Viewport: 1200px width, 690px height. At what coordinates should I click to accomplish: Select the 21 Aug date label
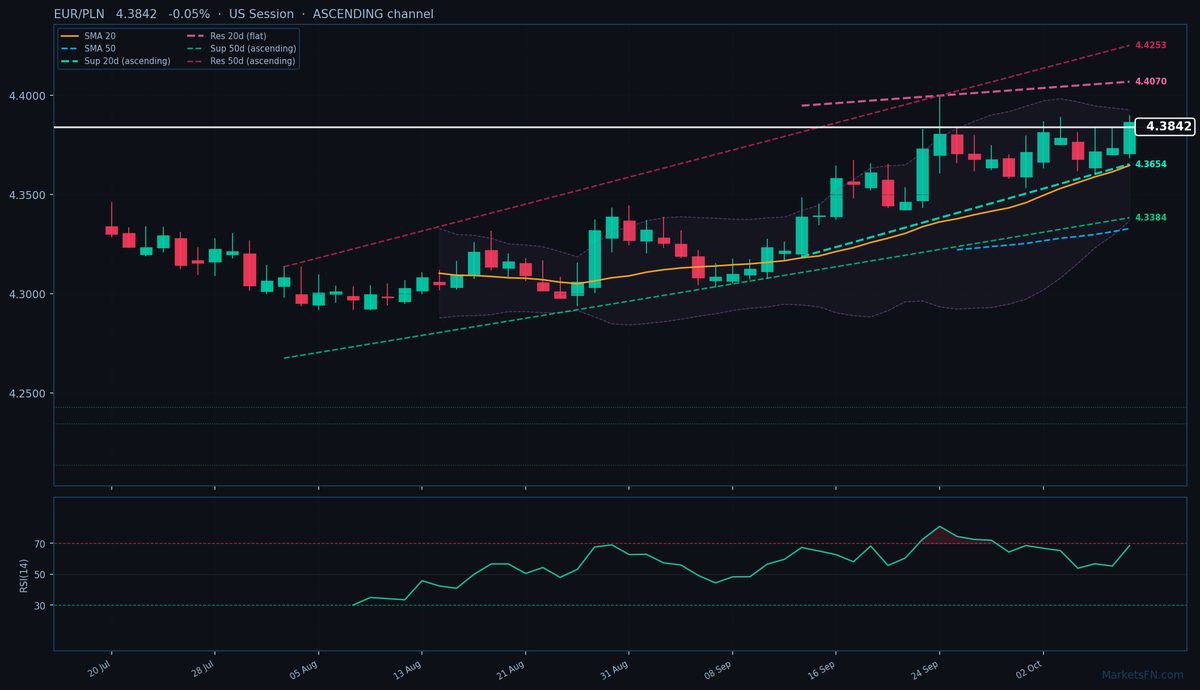512,670
